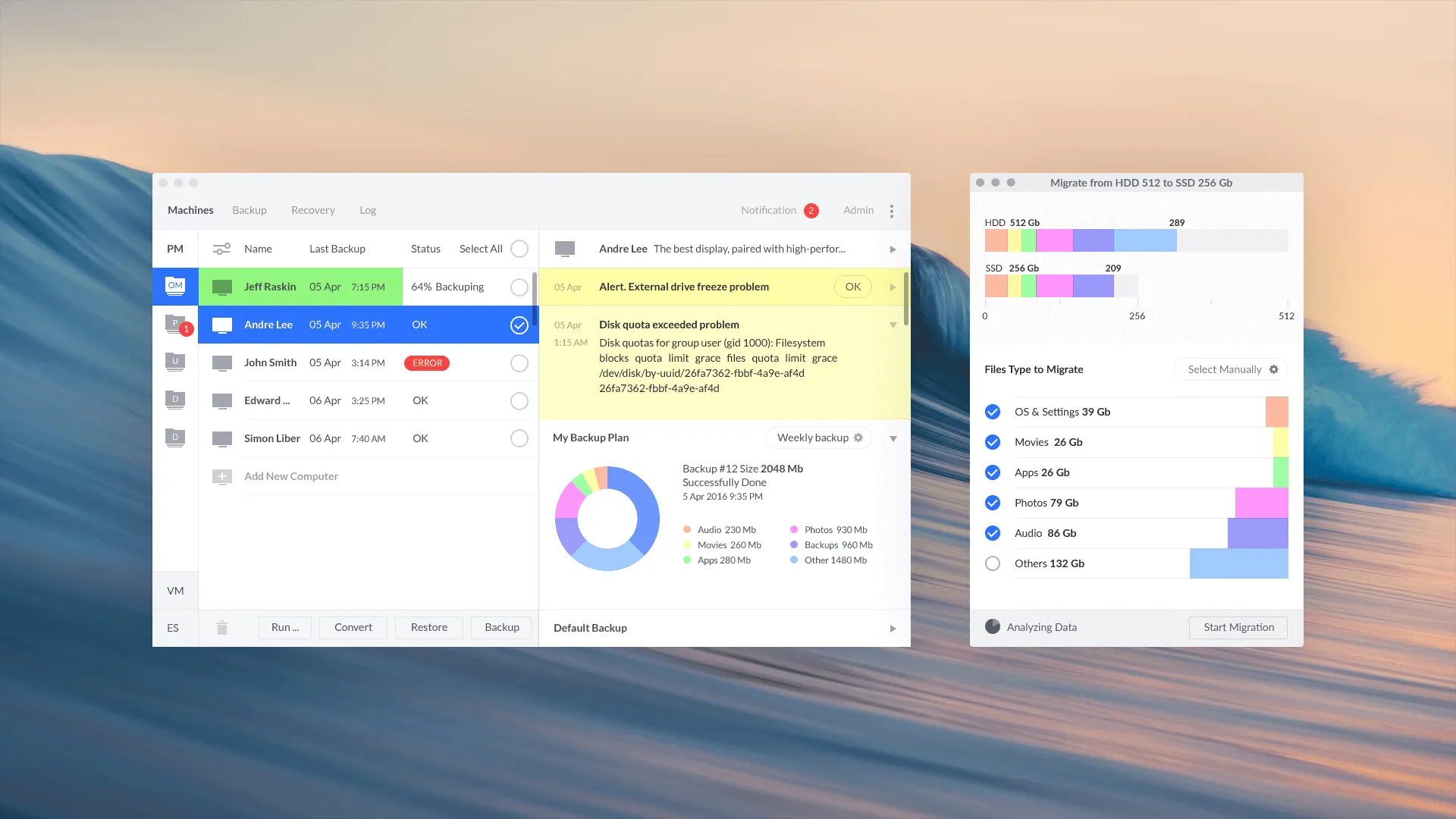This screenshot has width=1456, height=819.
Task: Expand Andre Lee detail header arrow
Action: point(893,249)
